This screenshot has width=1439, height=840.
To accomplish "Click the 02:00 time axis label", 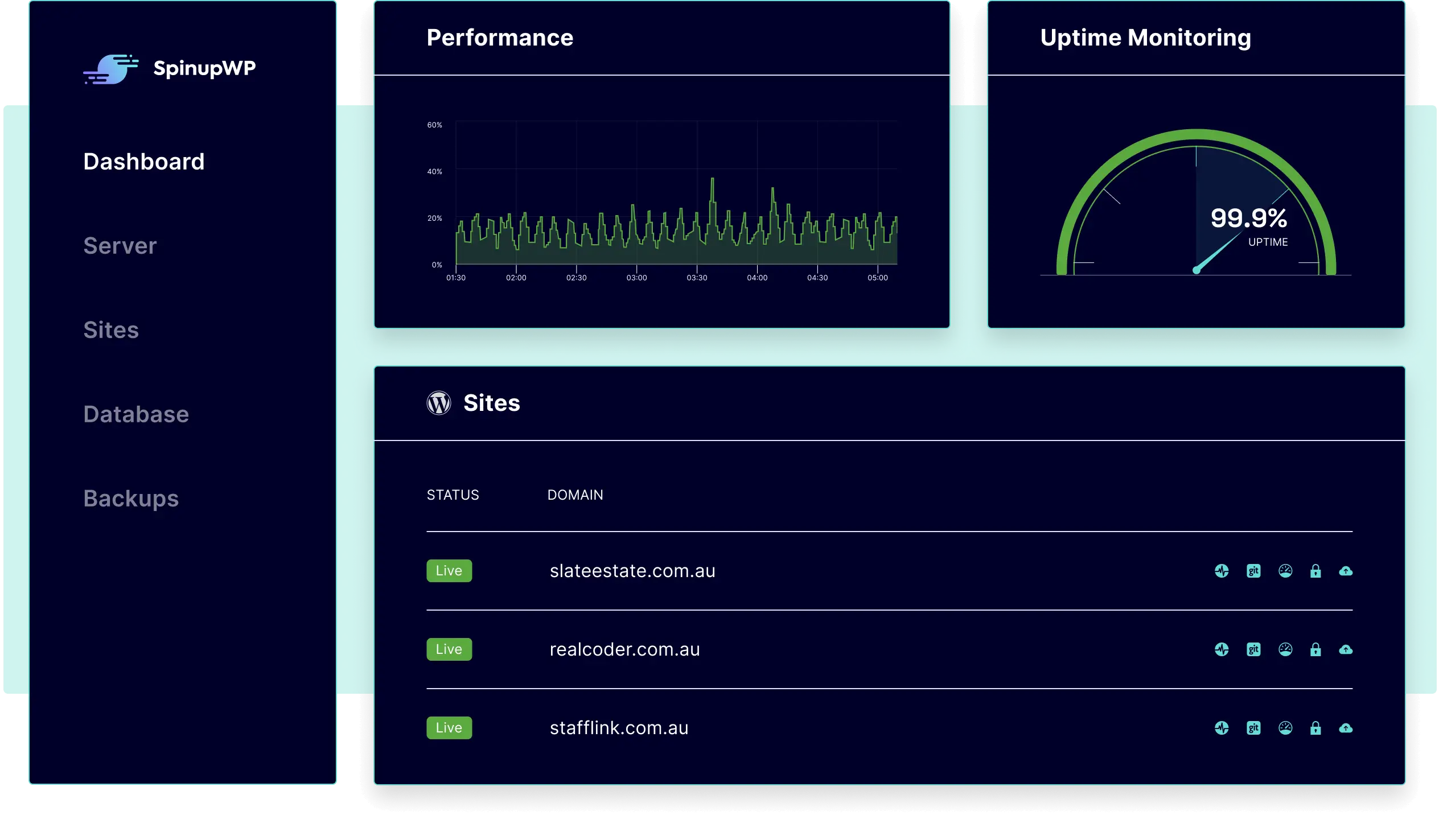I will 516,278.
